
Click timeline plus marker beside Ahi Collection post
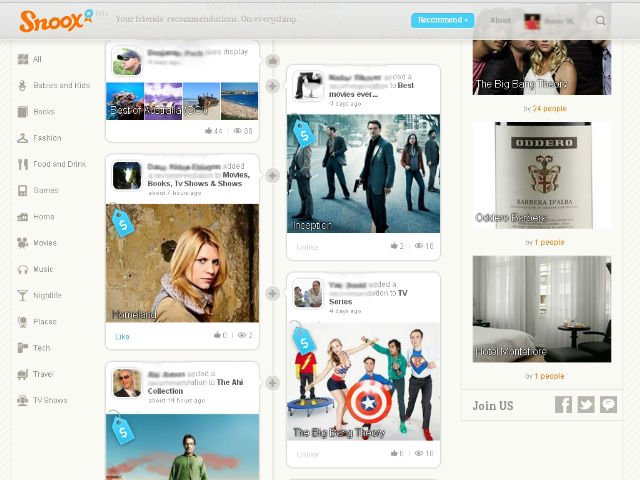(273, 383)
